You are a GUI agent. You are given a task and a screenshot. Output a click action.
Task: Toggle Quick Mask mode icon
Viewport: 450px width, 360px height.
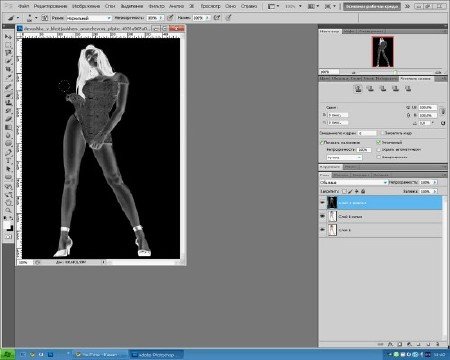(8, 237)
